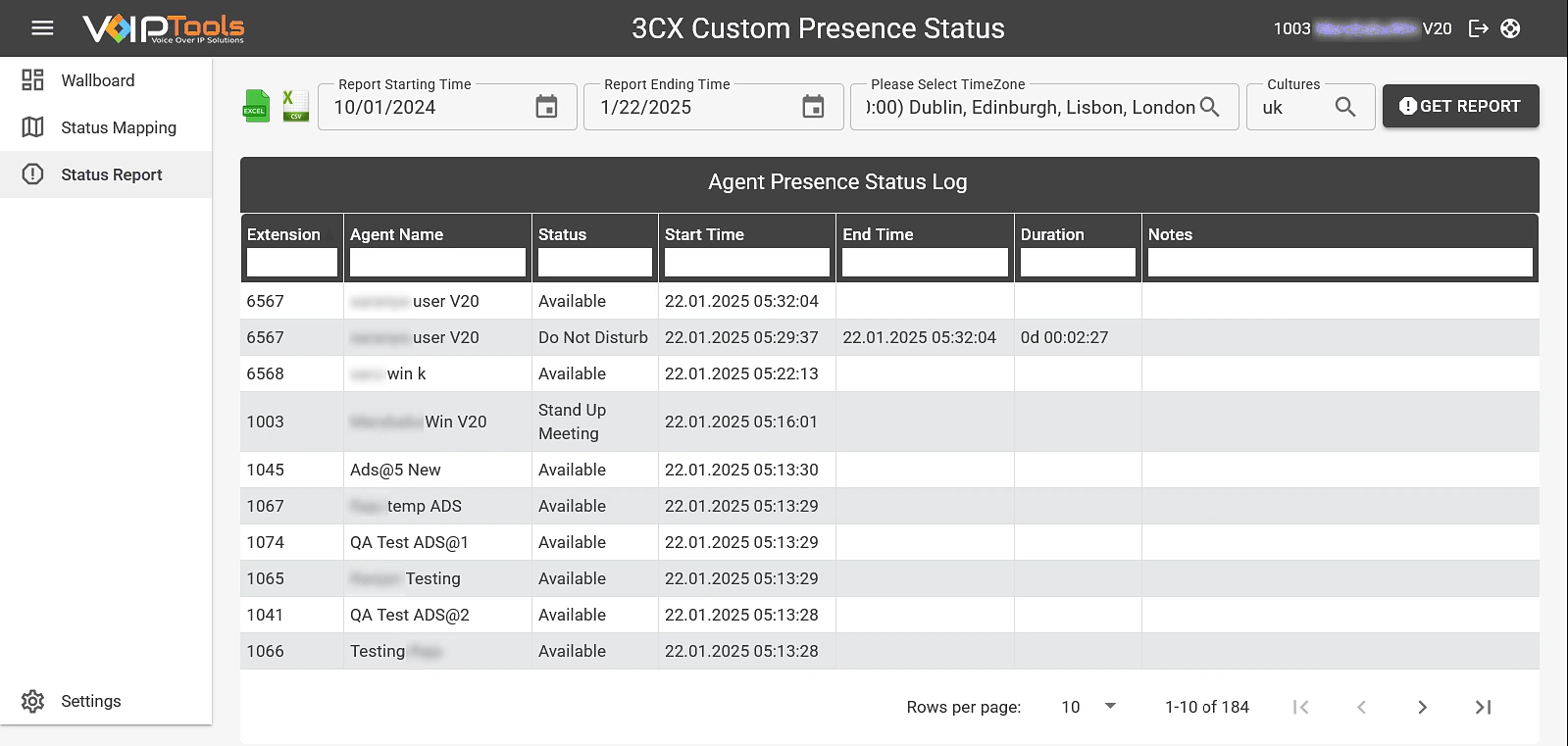Image resolution: width=1568 pixels, height=746 pixels.
Task: Click the GET REPORT button
Action: tap(1460, 106)
